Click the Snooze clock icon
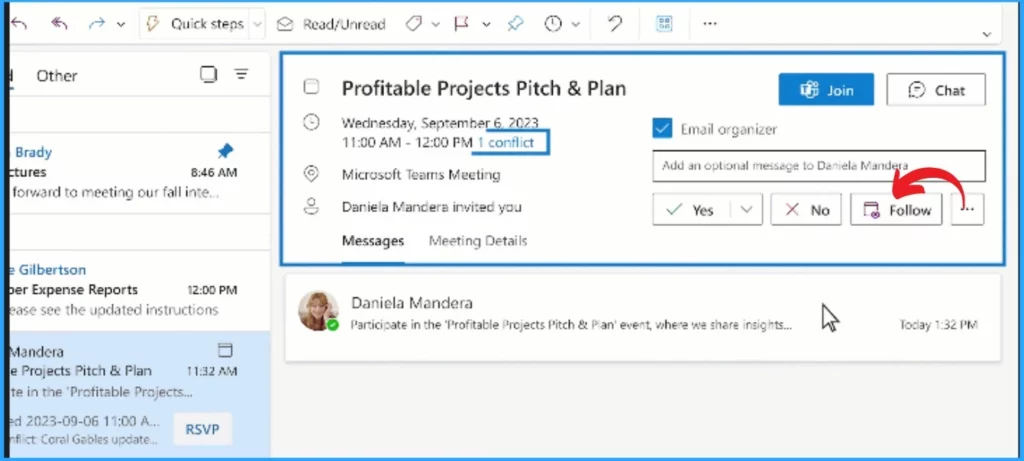This screenshot has width=1024, height=461. (553, 24)
